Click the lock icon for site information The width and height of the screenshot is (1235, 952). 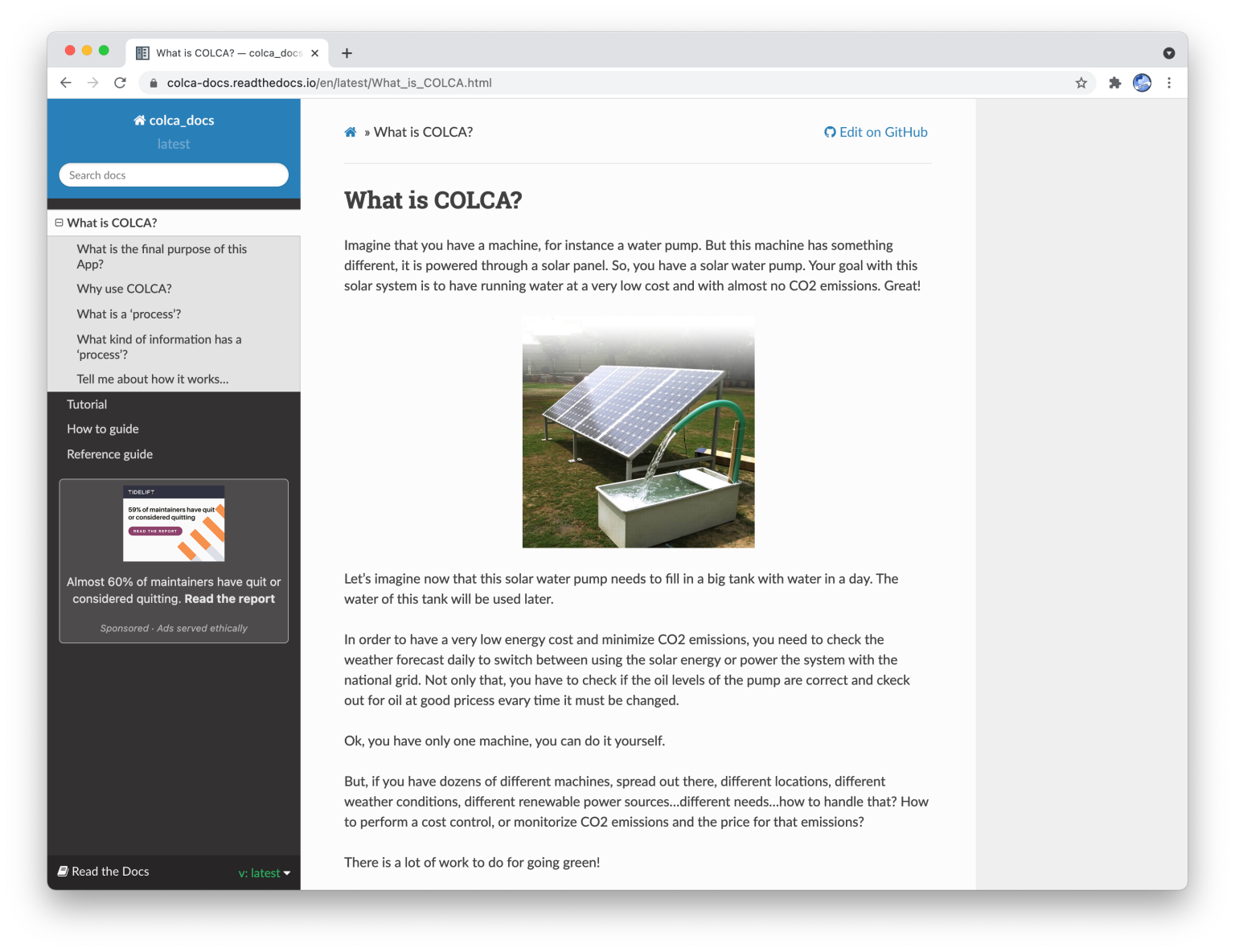[154, 83]
